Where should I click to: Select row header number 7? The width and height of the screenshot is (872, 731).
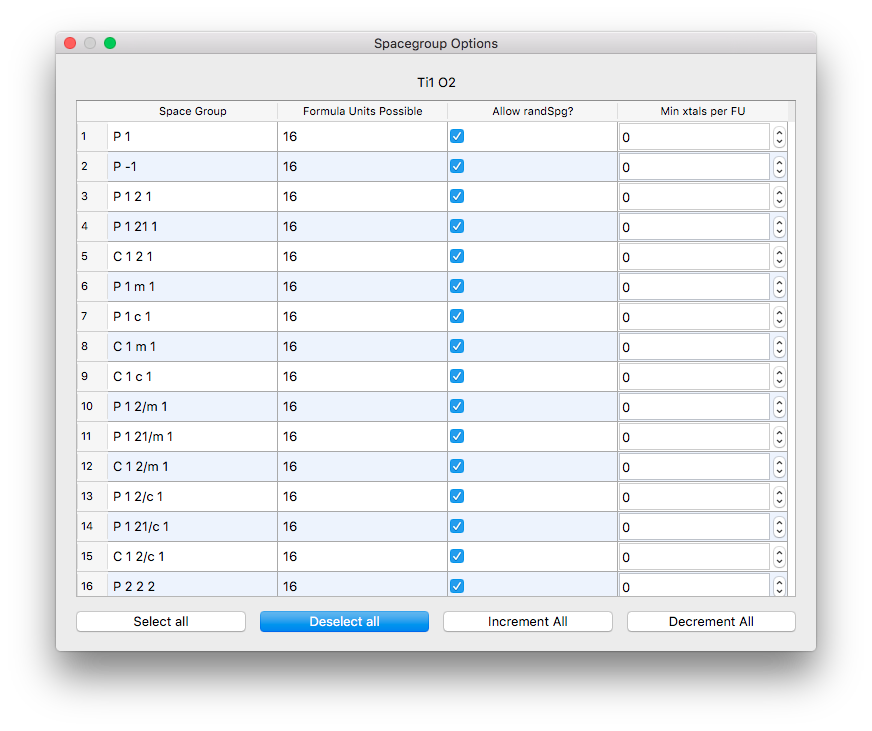[x=92, y=317]
